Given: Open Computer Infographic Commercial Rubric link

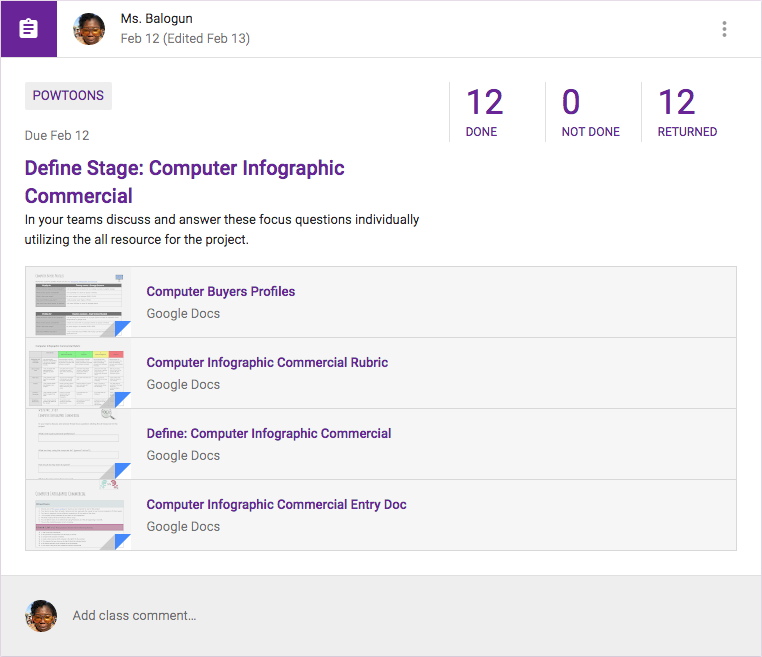Looking at the screenshot, I should [267, 363].
